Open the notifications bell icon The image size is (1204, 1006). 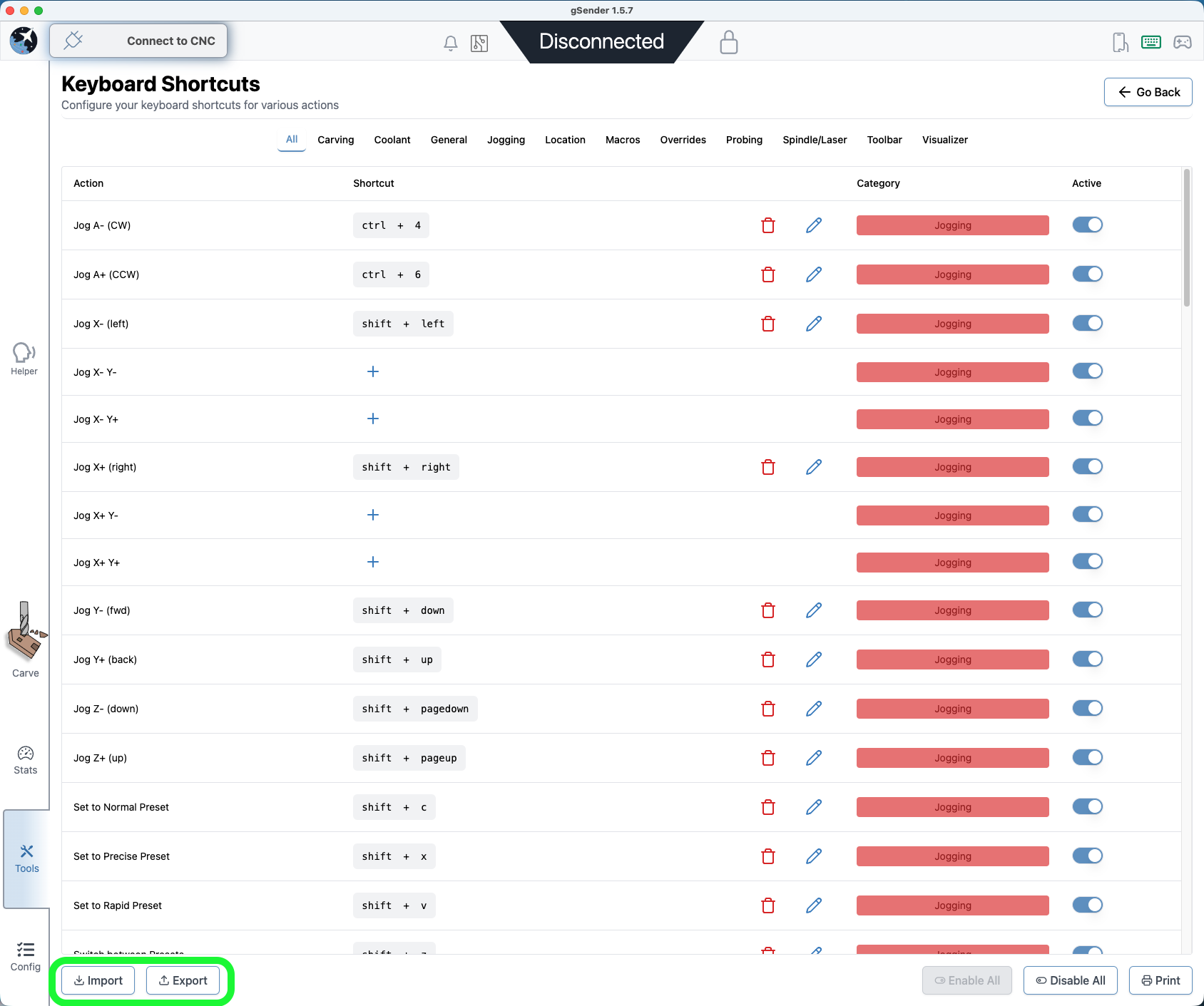pyautogui.click(x=450, y=43)
